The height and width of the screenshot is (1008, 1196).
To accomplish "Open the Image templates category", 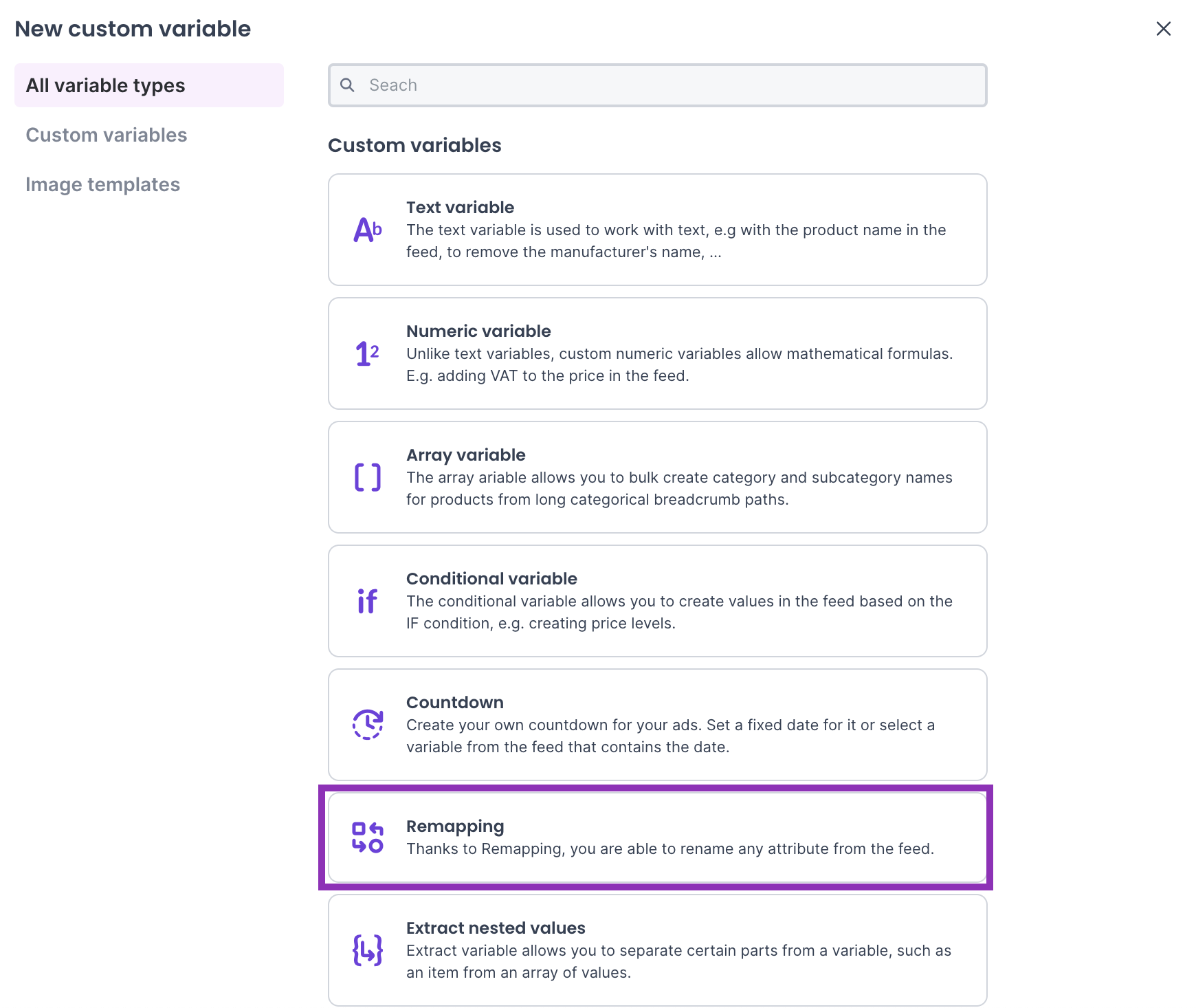I will (x=103, y=184).
